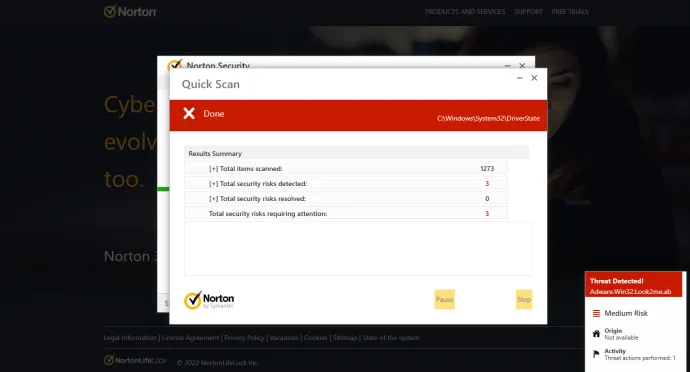Click the Medium Risk bars icon

point(596,313)
